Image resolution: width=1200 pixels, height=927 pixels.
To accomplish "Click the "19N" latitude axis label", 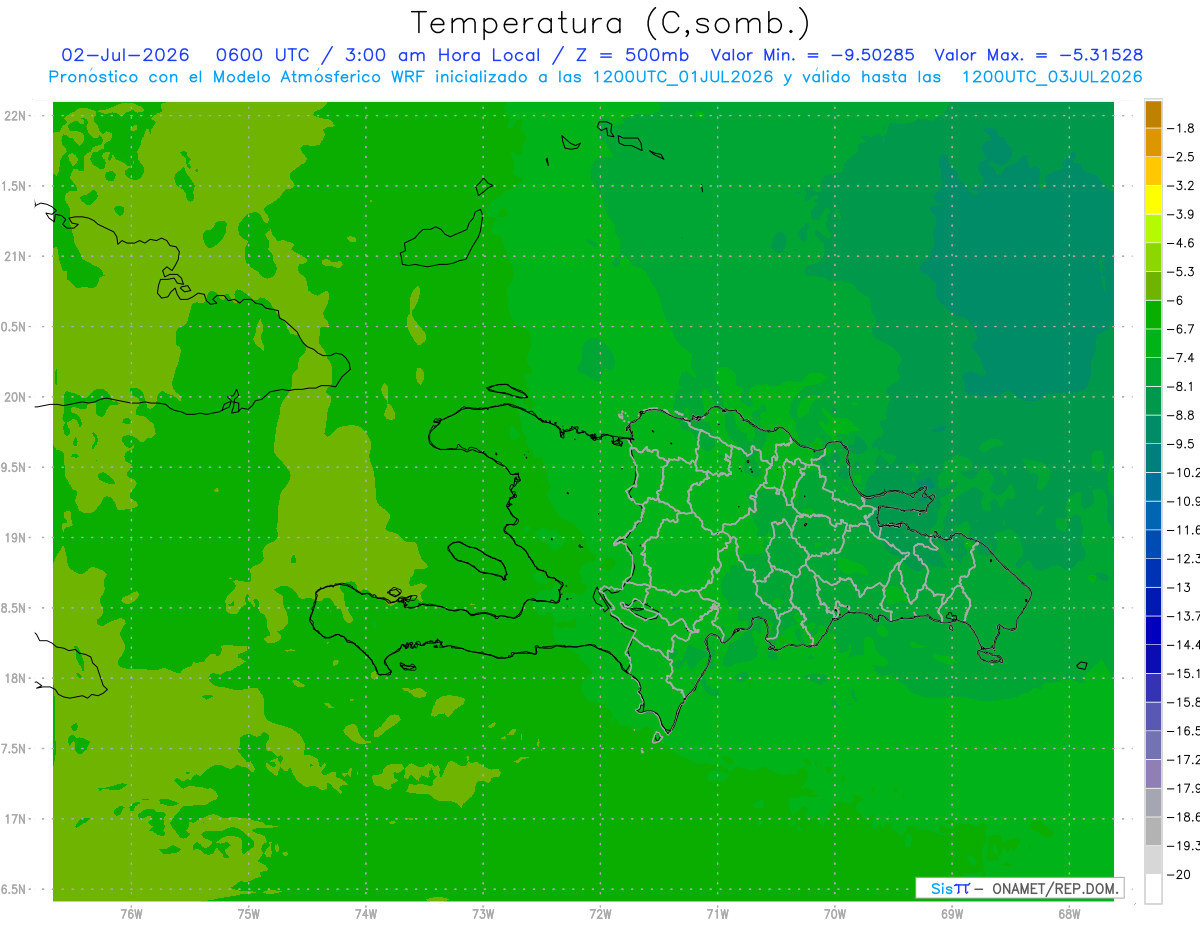I will point(16,538).
